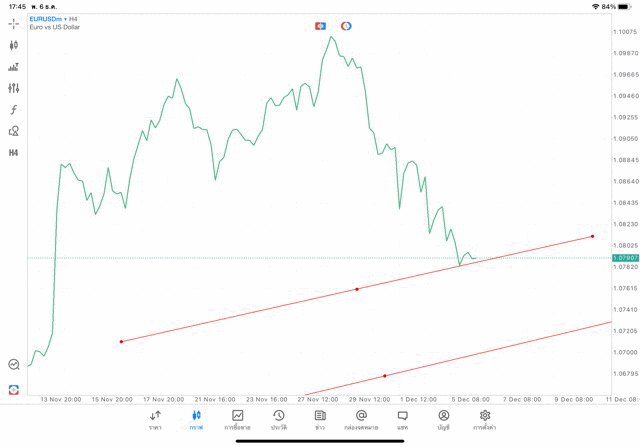Tap the chart magnifier icon in sidebar
This screenshot has width=640, height=447.
click(x=14, y=365)
